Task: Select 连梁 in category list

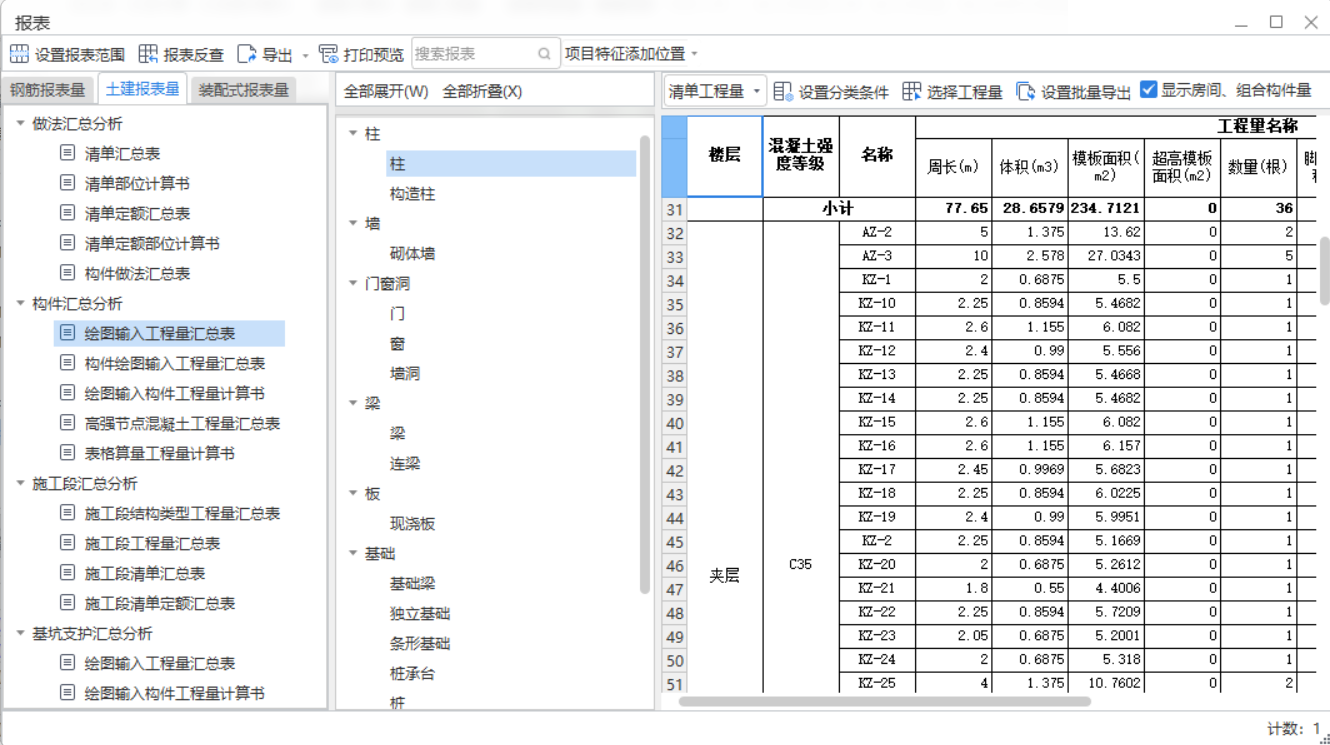Action: click(405, 463)
